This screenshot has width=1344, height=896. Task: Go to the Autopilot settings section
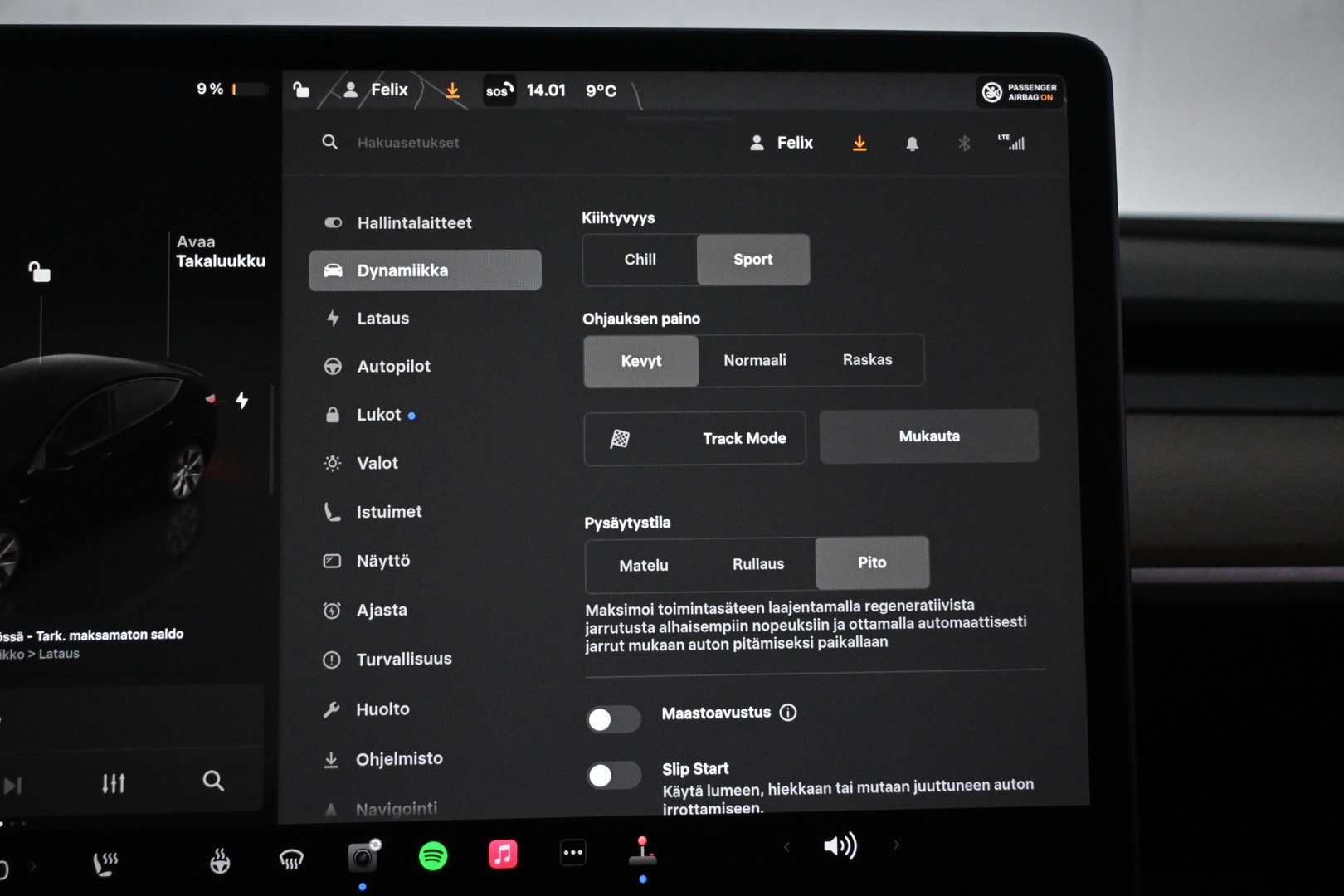coord(393,367)
